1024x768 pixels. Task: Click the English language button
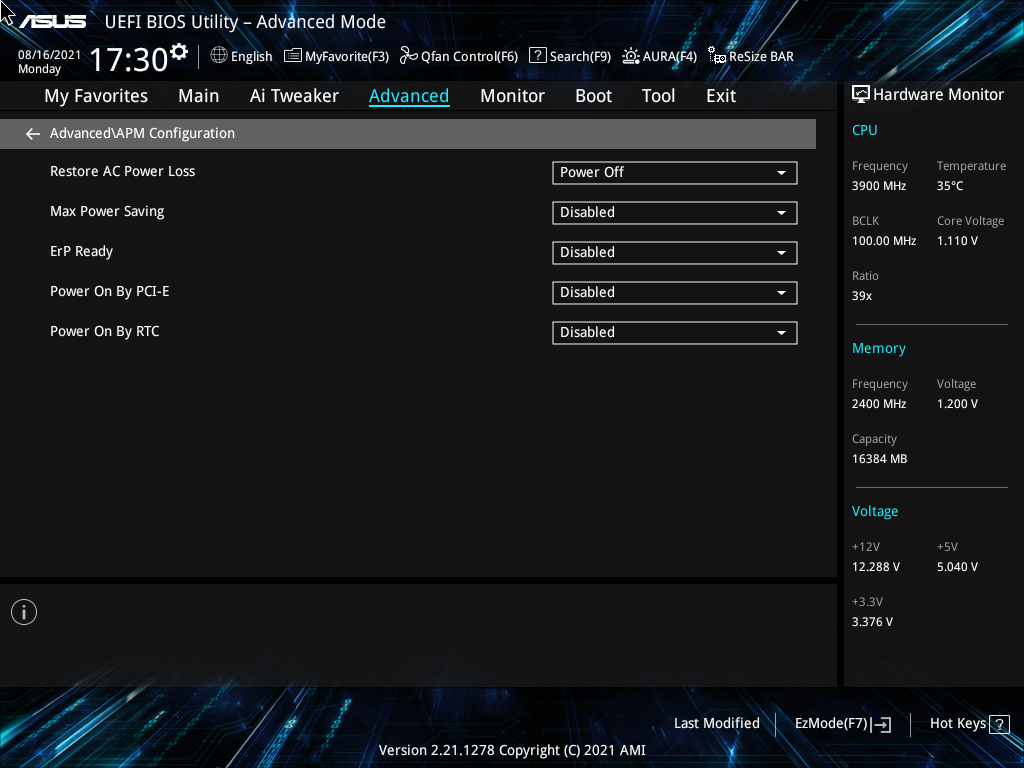pos(251,56)
